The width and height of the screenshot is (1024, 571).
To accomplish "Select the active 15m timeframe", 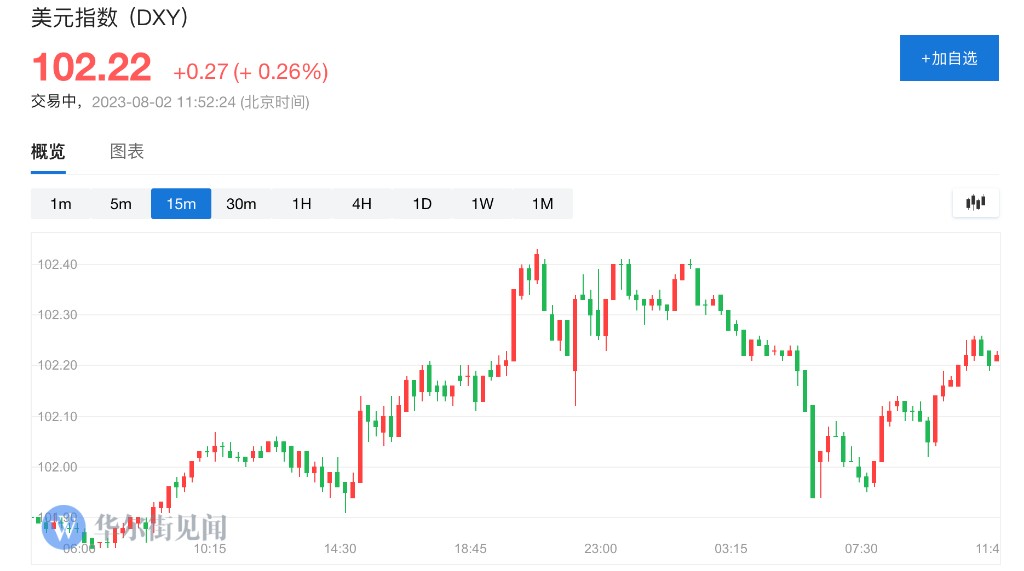I will pyautogui.click(x=181, y=204).
